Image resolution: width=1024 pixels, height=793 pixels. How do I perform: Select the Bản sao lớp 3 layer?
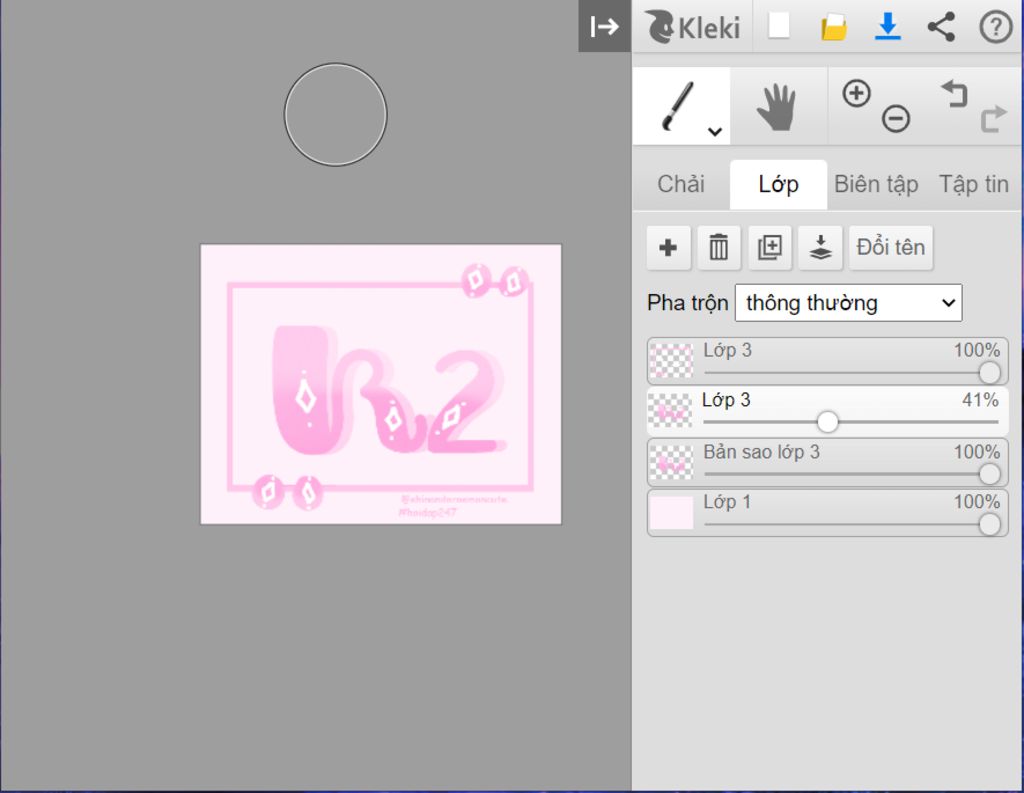pos(827,462)
